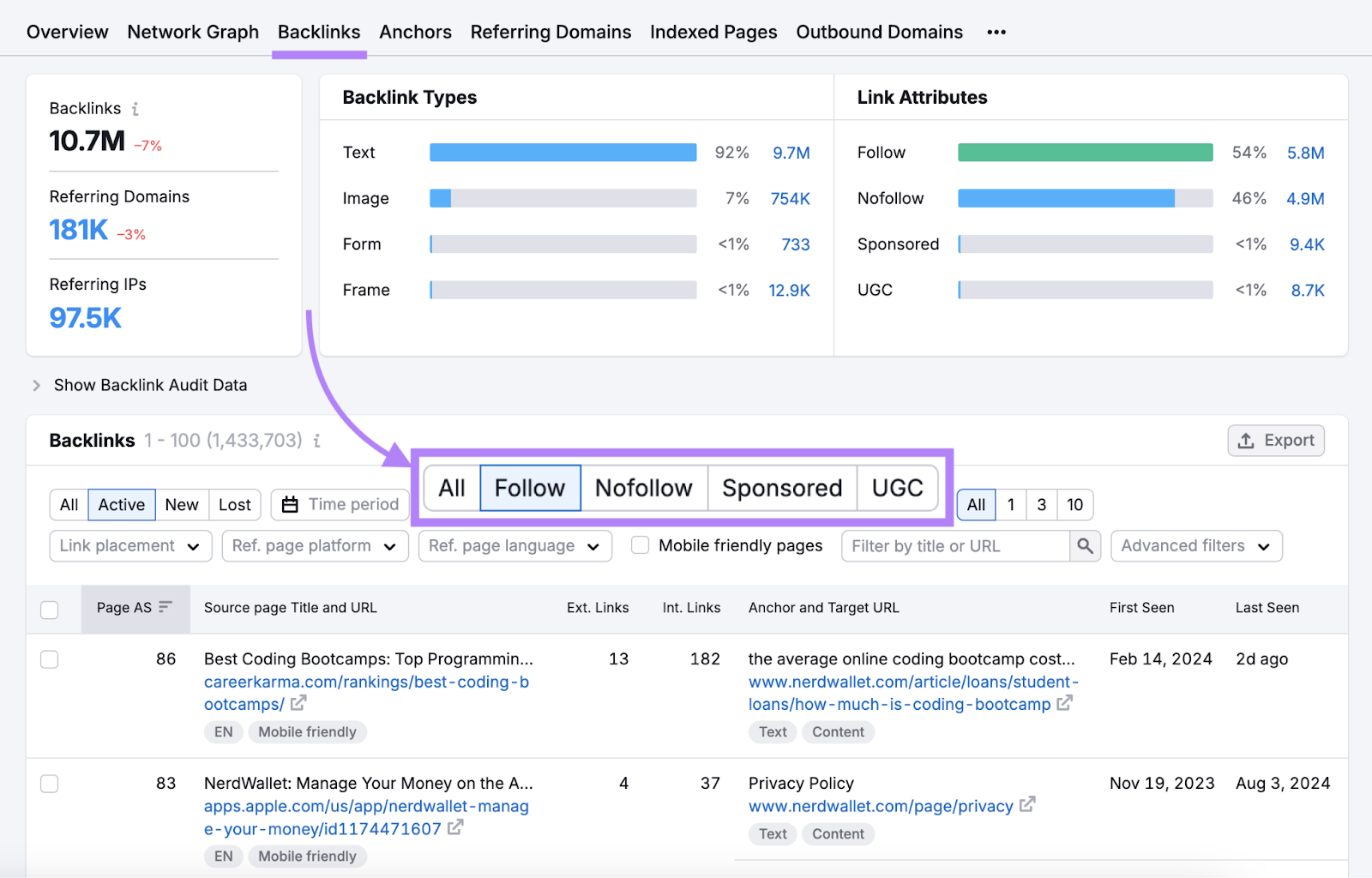Click the sort icon in the Page AS column

(165, 607)
